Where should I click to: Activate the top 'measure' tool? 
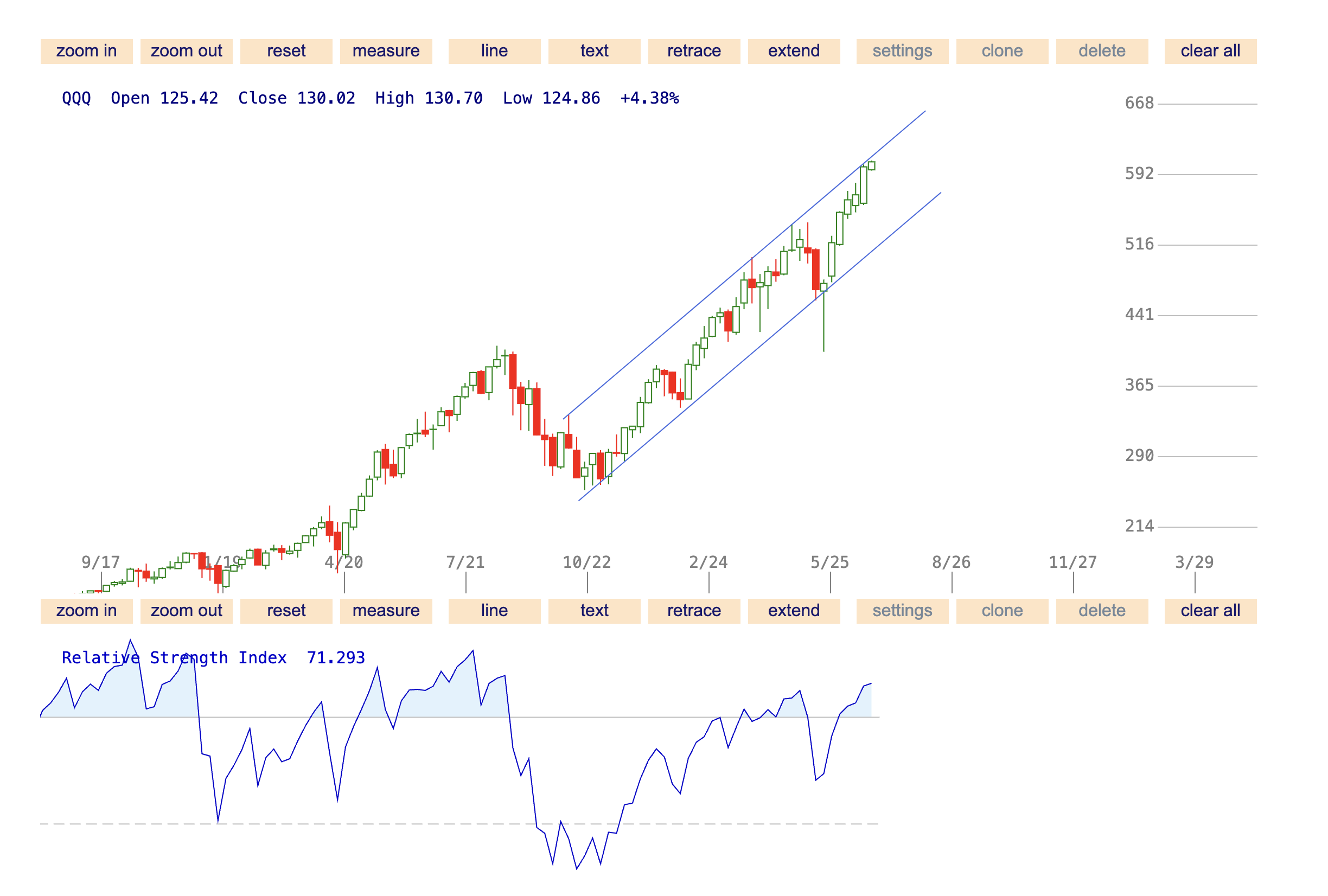(x=386, y=52)
